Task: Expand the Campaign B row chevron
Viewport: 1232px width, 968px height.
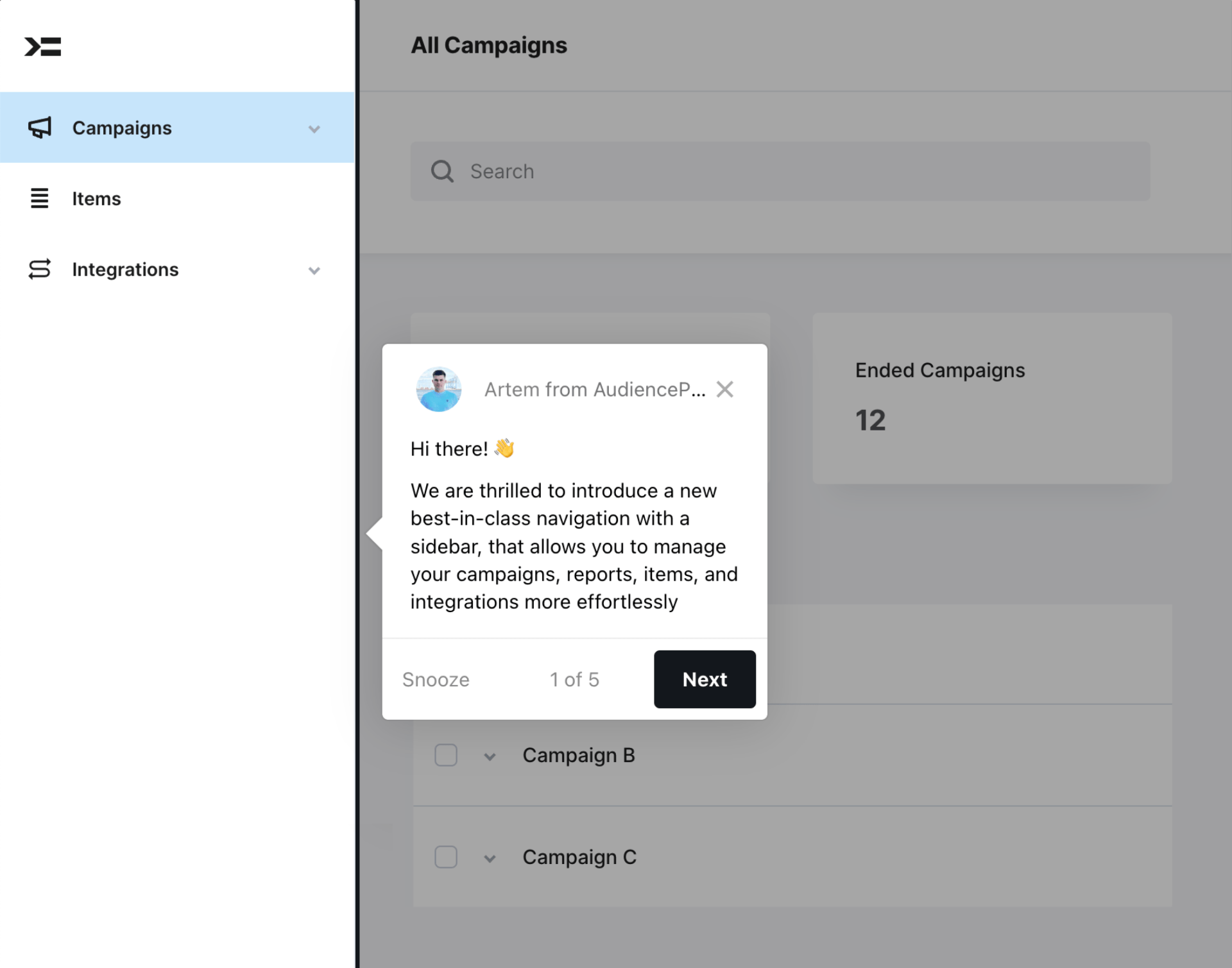Action: coord(490,756)
